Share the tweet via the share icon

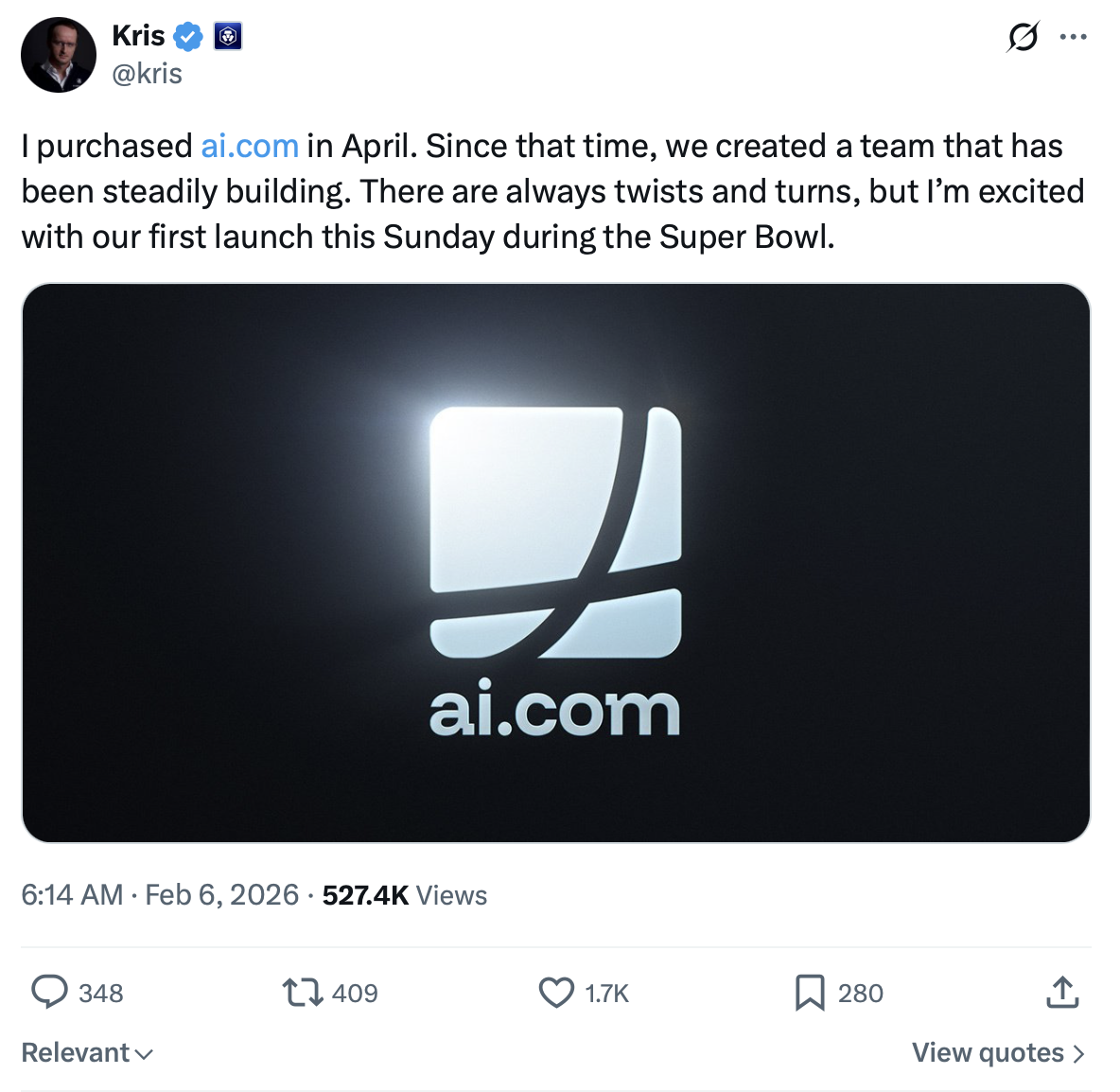coord(1061,993)
